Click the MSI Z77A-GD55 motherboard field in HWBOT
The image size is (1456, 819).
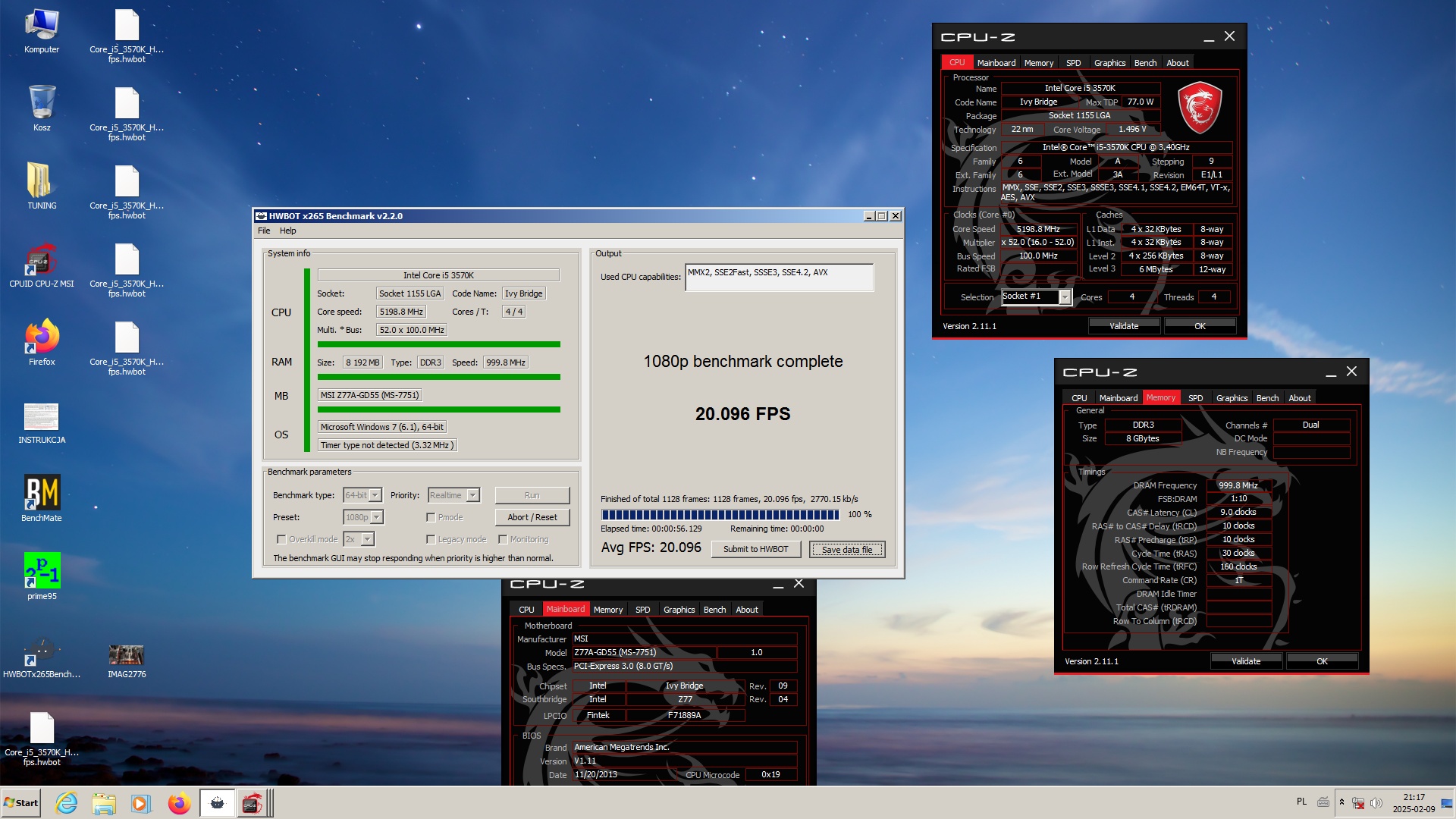[x=369, y=395]
